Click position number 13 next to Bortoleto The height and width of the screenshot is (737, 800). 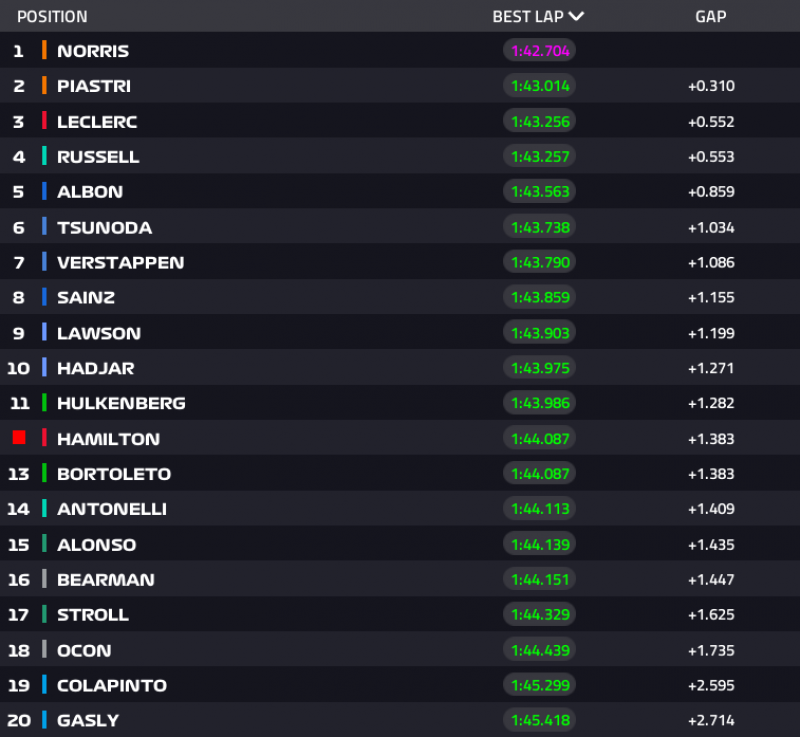point(18,474)
